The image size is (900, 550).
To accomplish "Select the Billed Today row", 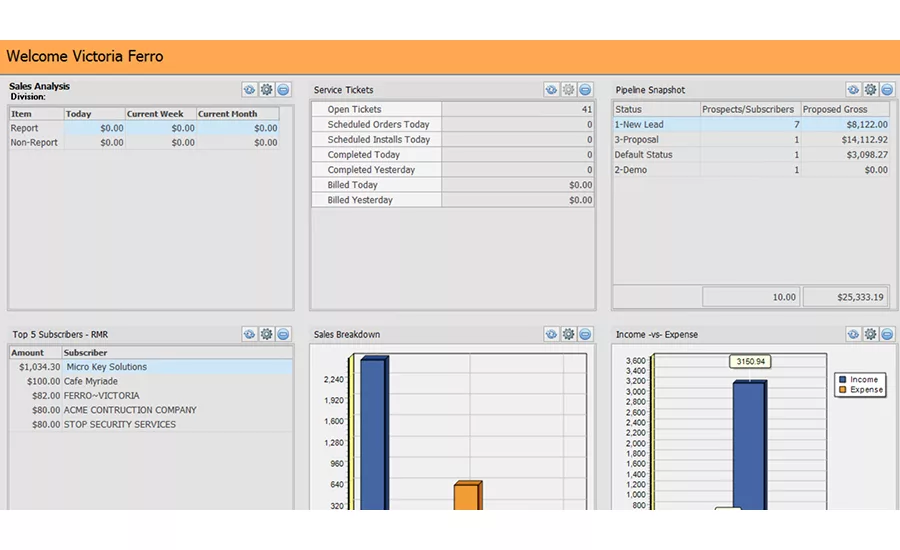I will (x=452, y=185).
